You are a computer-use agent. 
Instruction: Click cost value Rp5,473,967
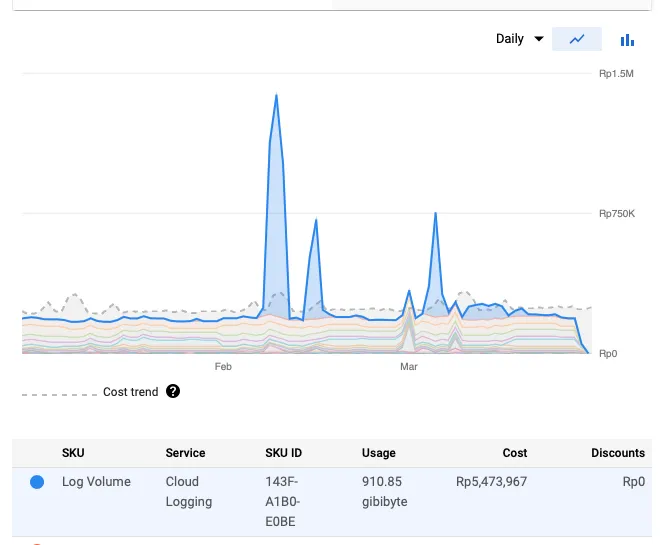click(492, 482)
